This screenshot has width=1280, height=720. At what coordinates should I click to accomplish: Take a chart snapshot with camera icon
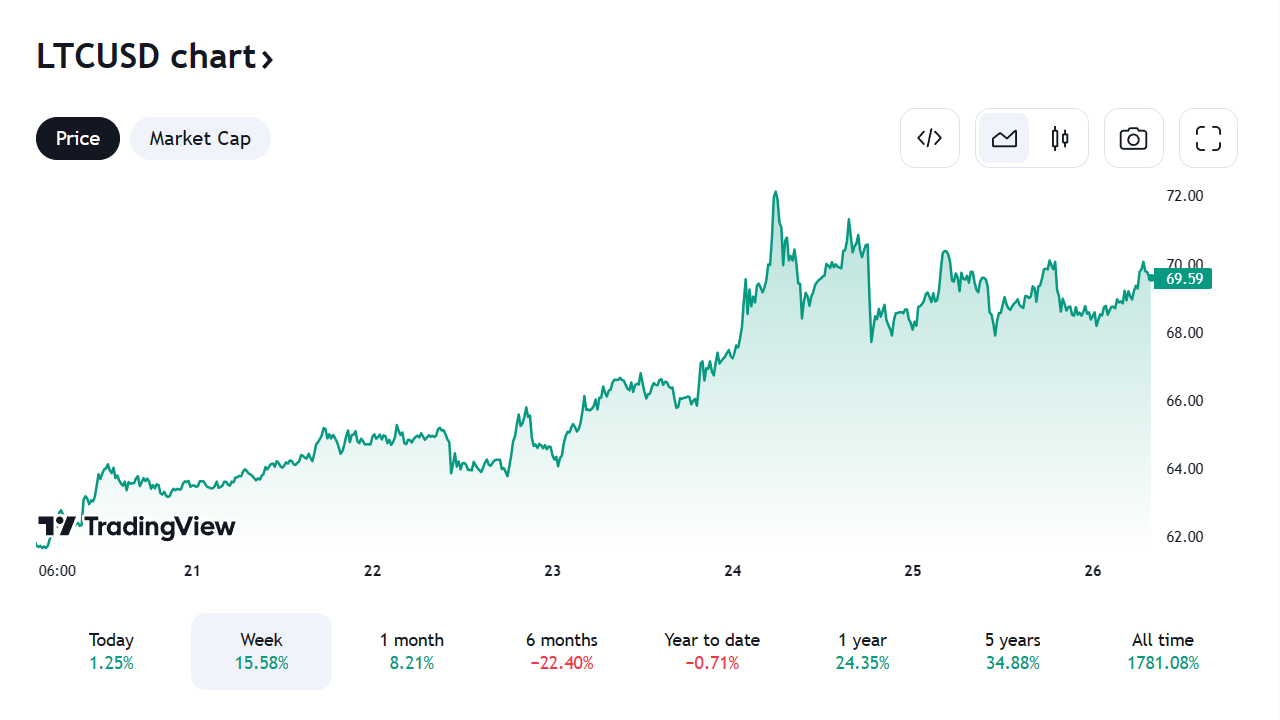[1133, 138]
